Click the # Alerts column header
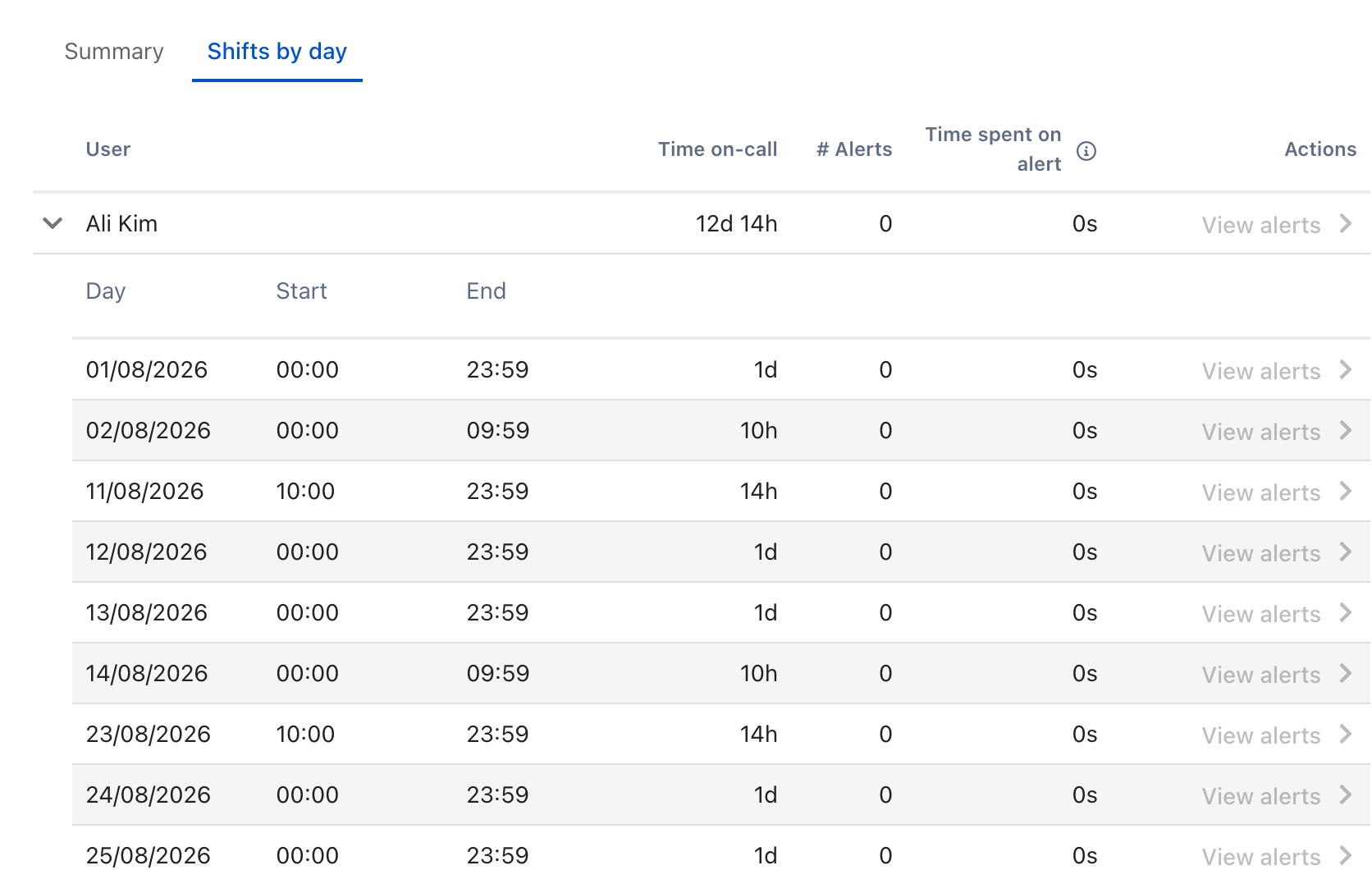 click(x=854, y=149)
